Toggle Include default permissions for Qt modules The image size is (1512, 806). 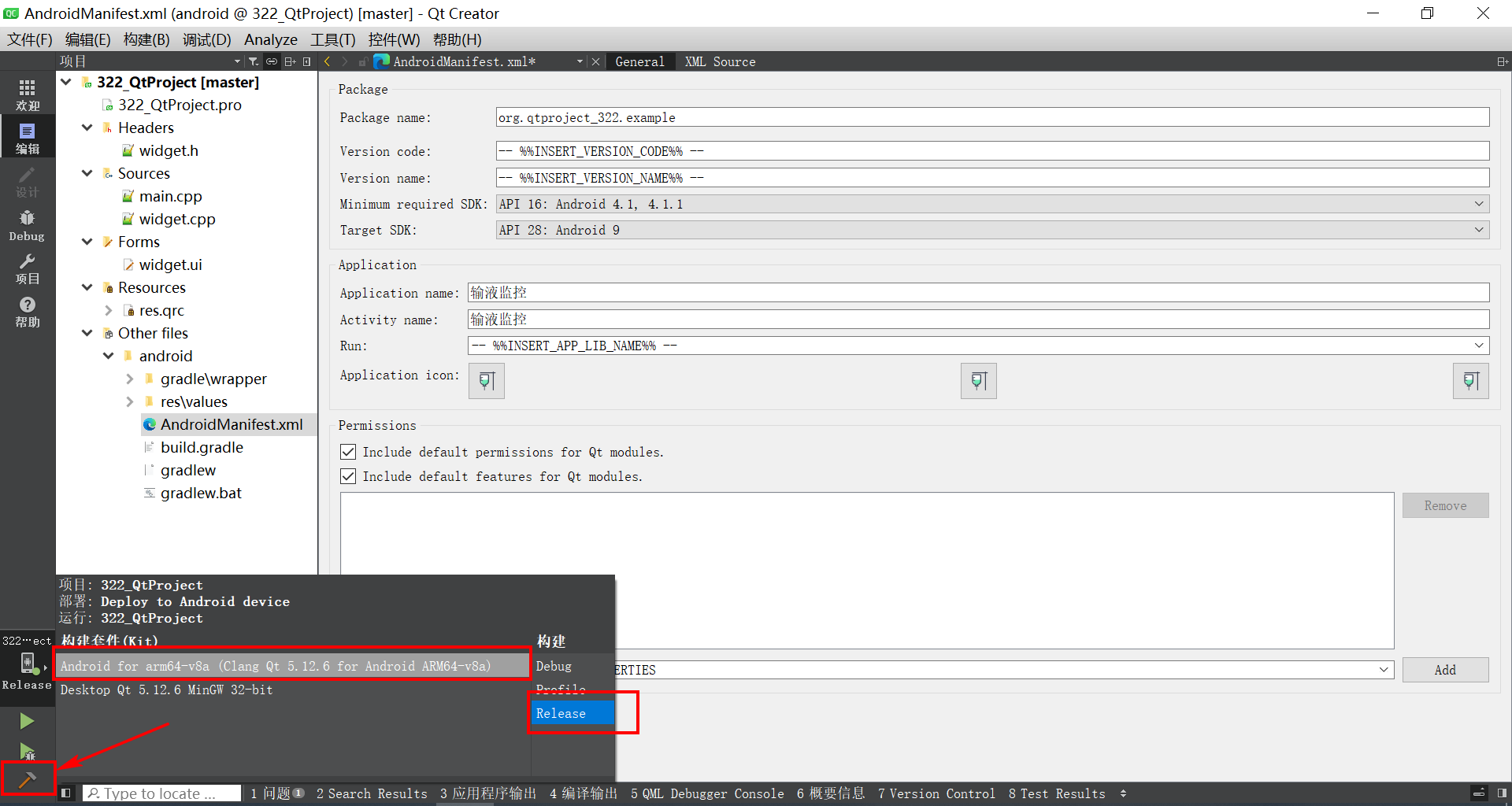348,452
